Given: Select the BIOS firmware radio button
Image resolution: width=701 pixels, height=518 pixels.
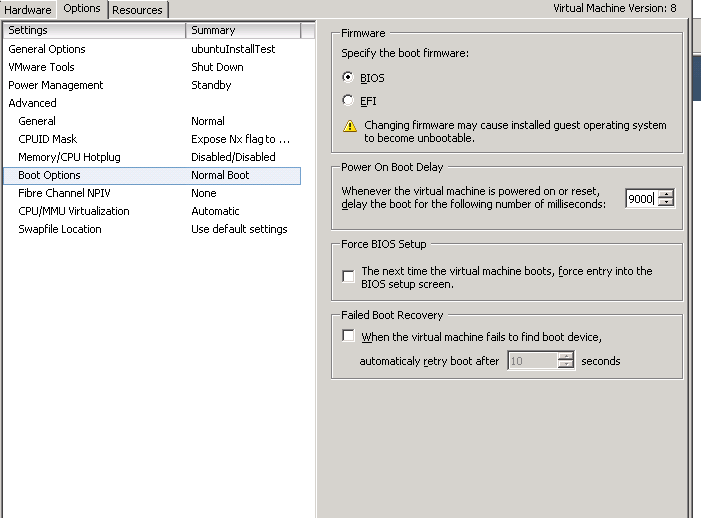Looking at the screenshot, I should click(x=348, y=77).
